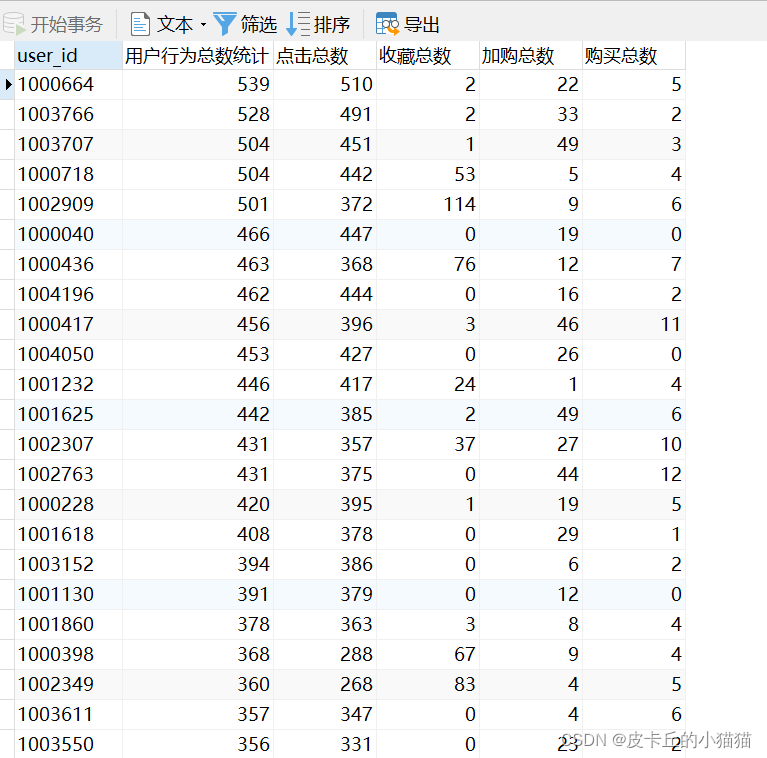Click the current-row marker beside 1000664
The height and width of the screenshot is (758, 767).
[7, 85]
